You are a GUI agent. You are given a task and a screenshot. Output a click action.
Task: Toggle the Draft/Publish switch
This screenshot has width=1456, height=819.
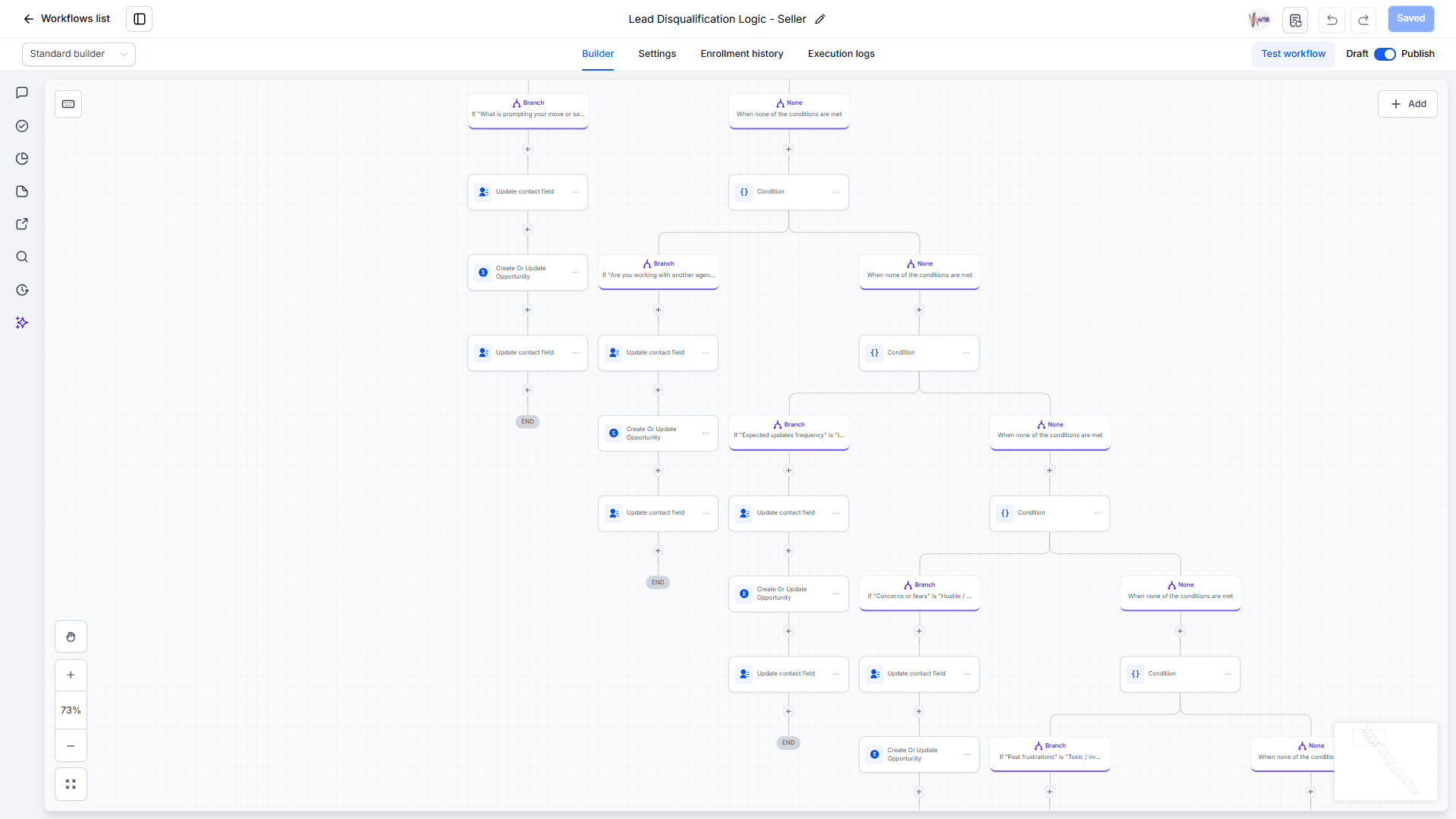pos(1385,54)
